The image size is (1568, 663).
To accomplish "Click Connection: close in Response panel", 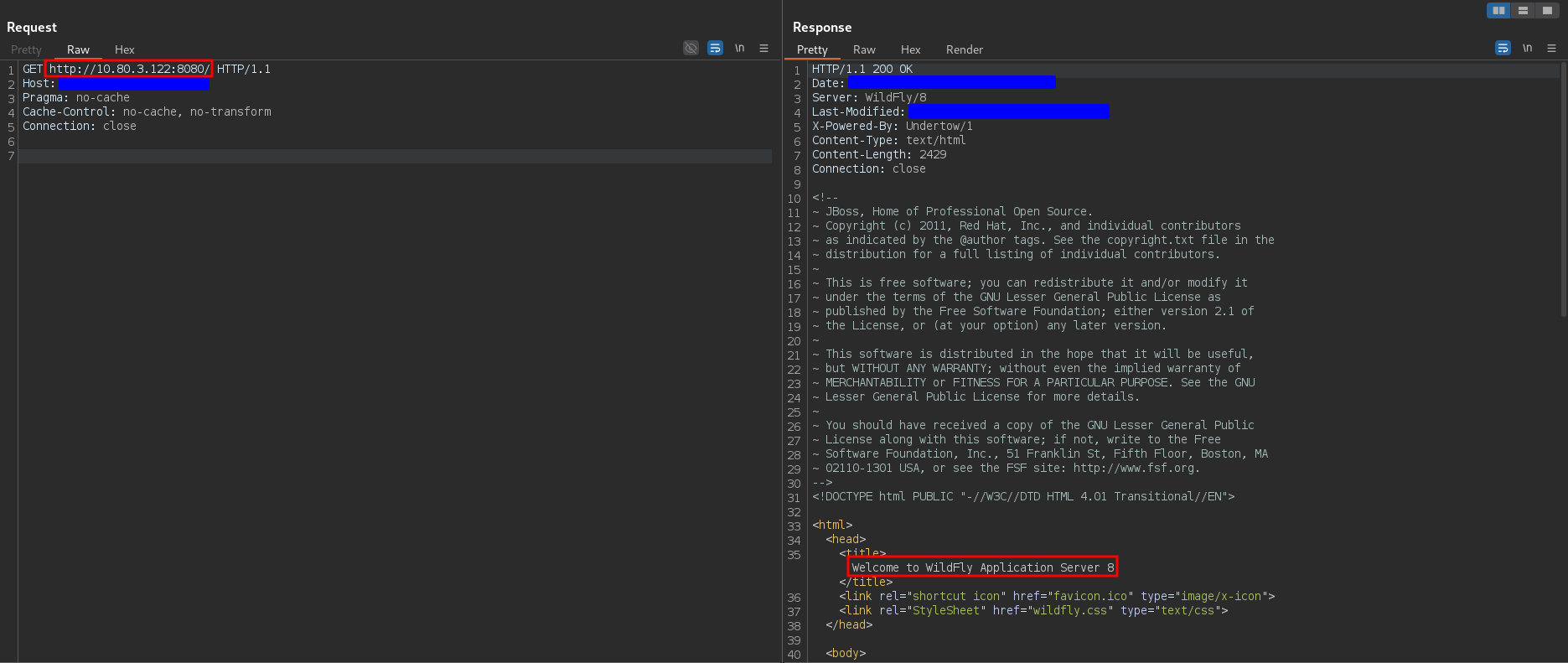I will (x=869, y=168).
